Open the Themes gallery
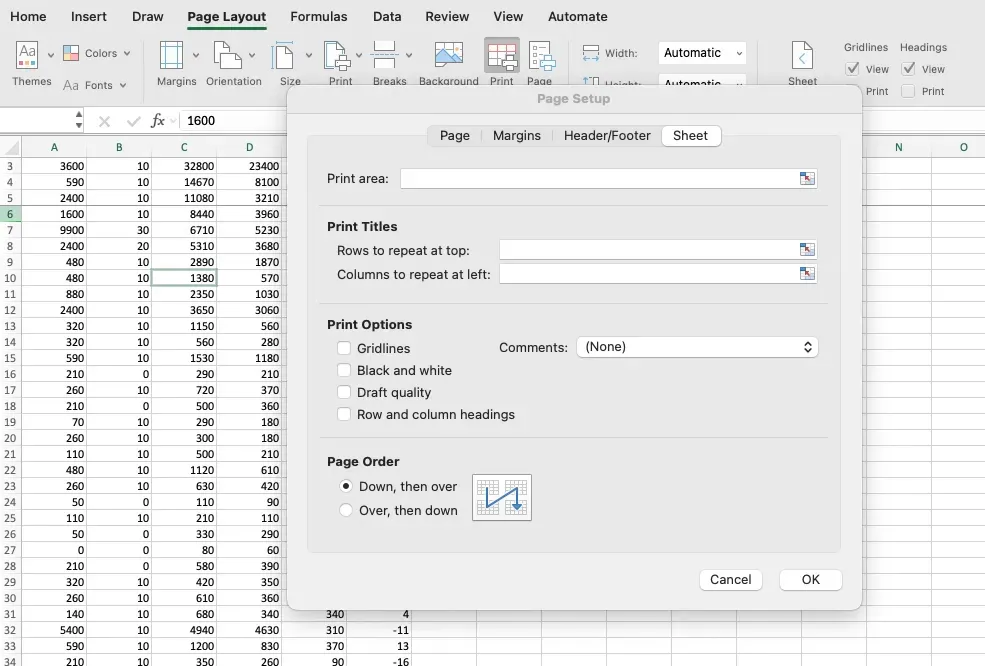The width and height of the screenshot is (985, 666). coord(31,62)
